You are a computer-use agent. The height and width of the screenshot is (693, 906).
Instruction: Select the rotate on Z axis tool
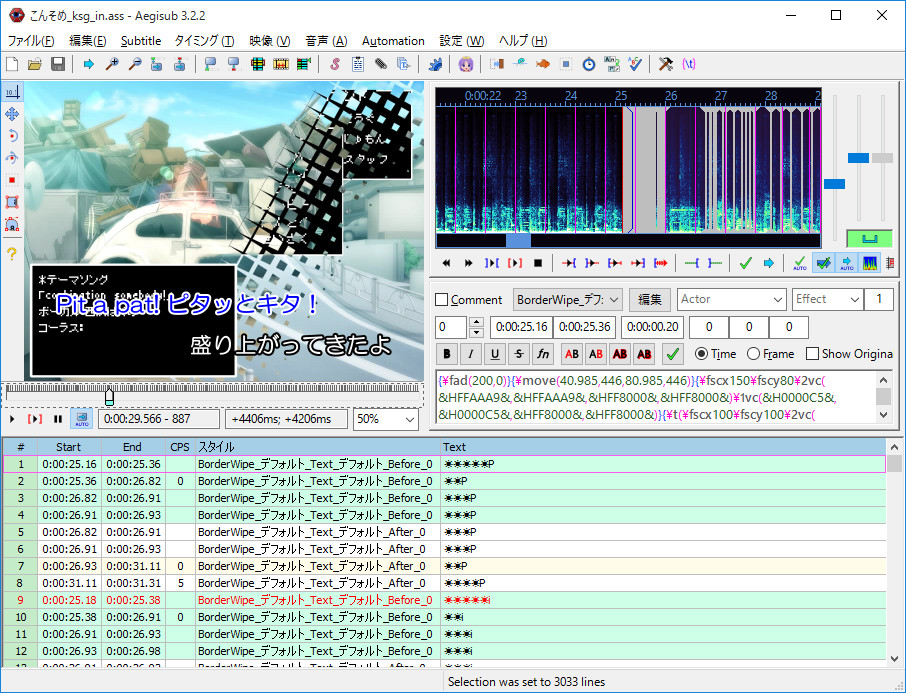pos(12,136)
